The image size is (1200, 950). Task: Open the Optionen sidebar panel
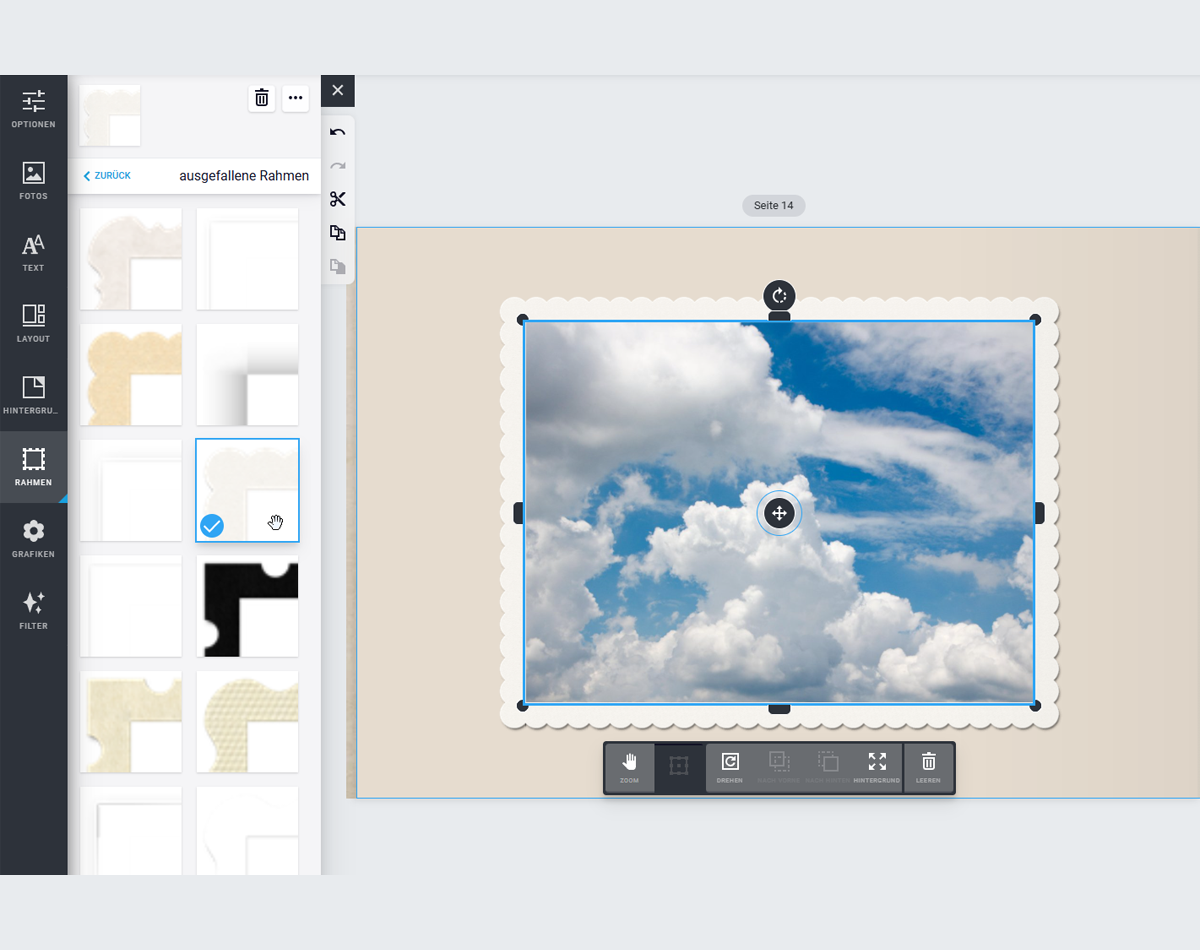(x=33, y=110)
